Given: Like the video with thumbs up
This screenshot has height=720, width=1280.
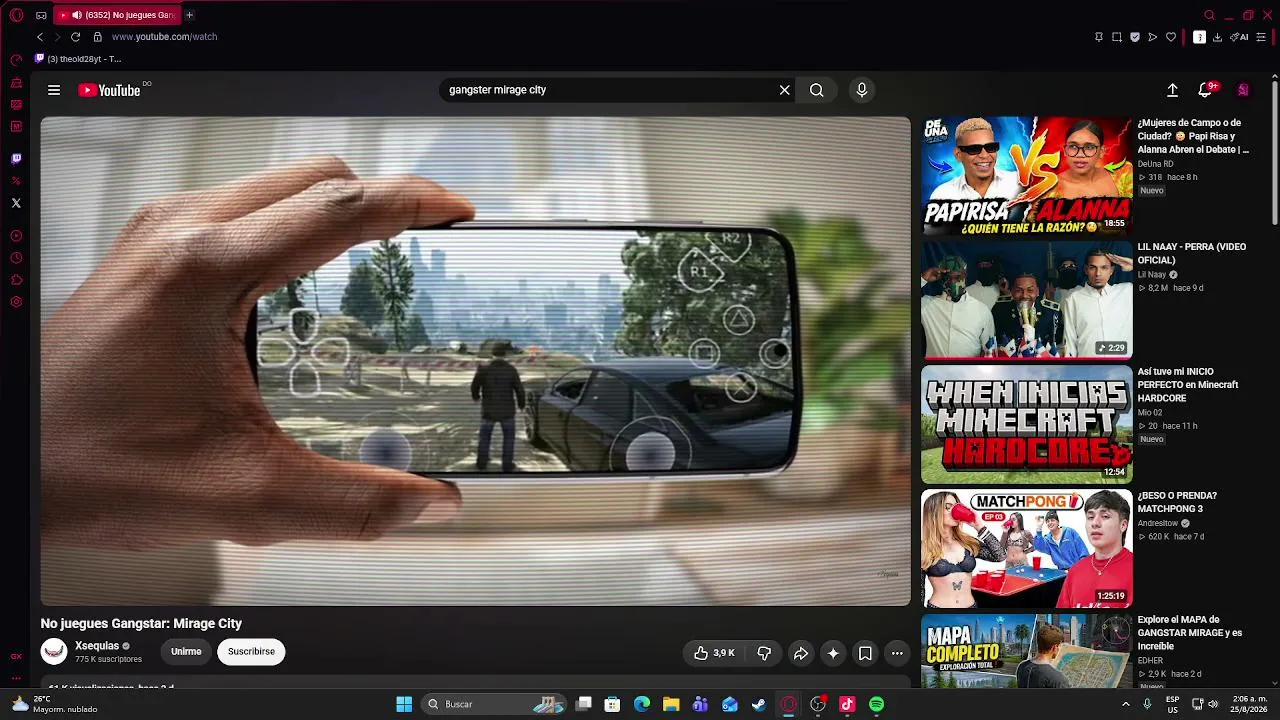Looking at the screenshot, I should click(715, 653).
